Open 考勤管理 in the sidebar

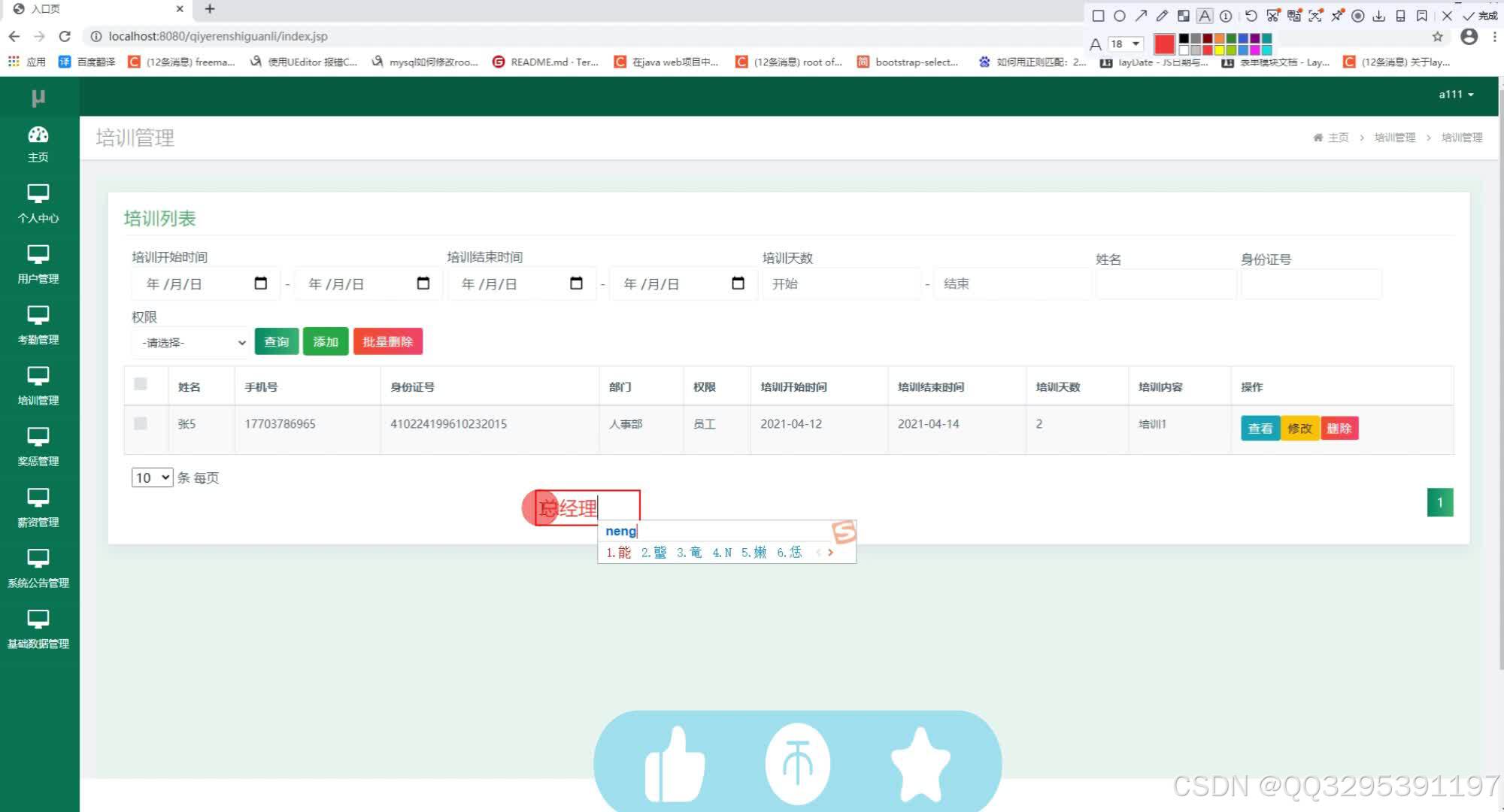[38, 326]
